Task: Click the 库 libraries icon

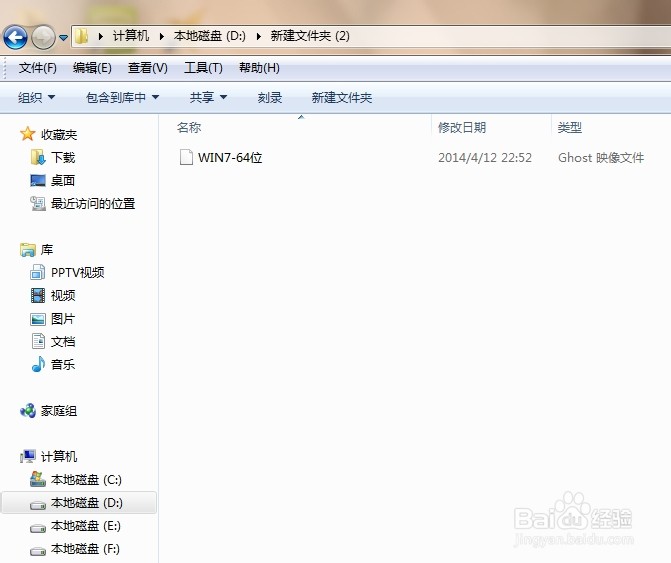Action: pos(28,249)
